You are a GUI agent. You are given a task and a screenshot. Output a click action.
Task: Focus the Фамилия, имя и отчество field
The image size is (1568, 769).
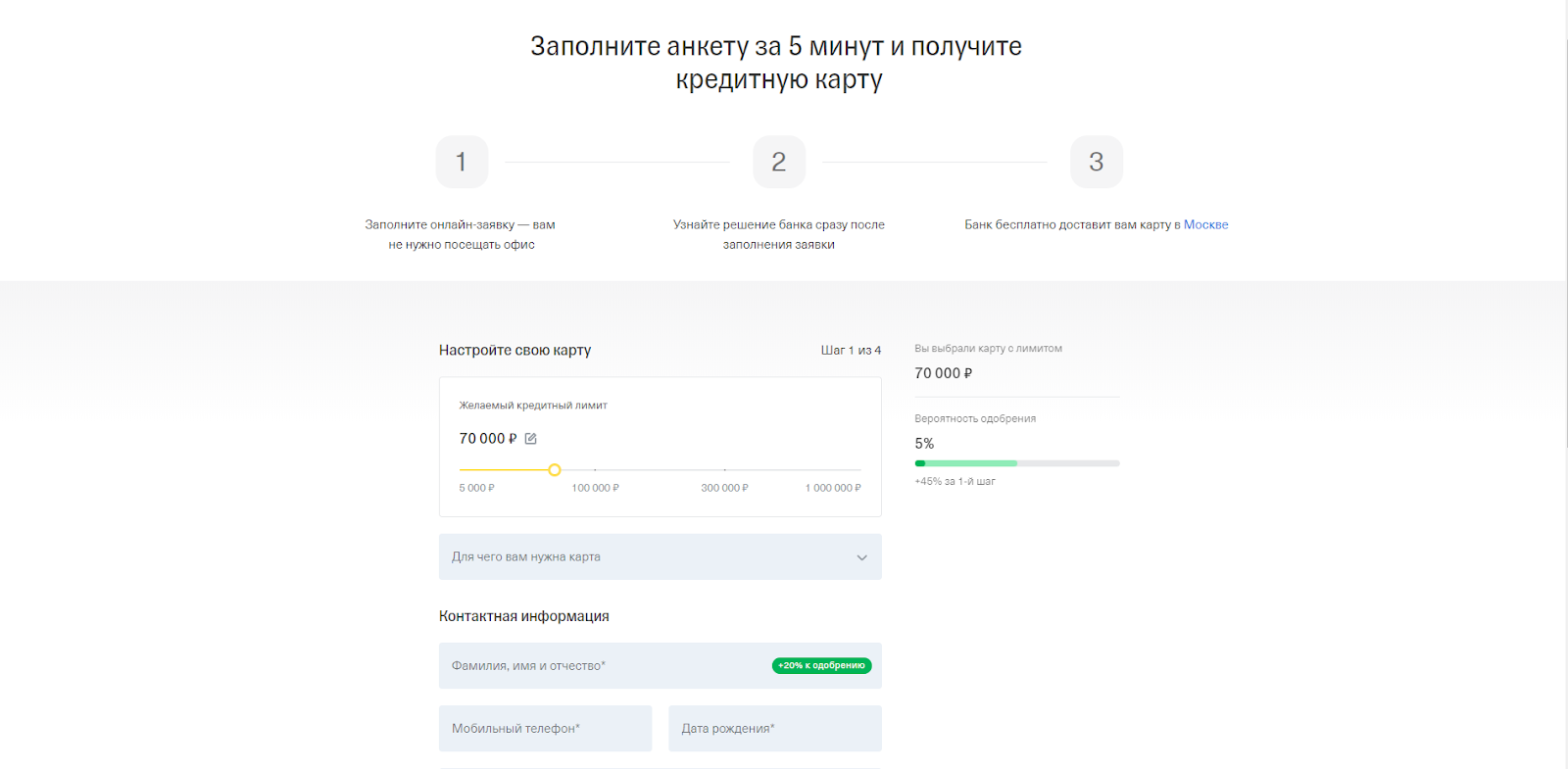pyautogui.click(x=598, y=666)
